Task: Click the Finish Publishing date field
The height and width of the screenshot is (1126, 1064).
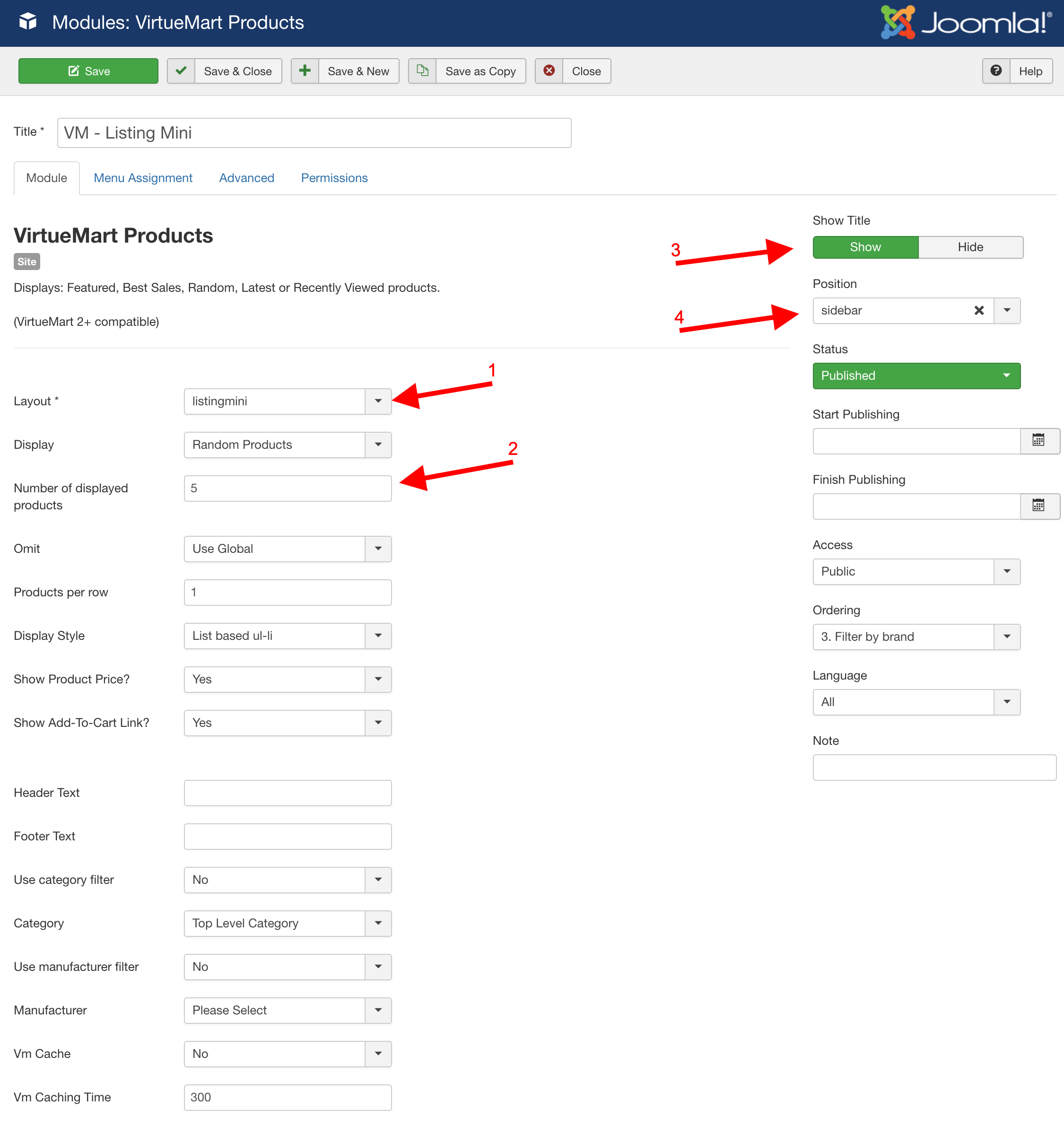Action: 916,506
